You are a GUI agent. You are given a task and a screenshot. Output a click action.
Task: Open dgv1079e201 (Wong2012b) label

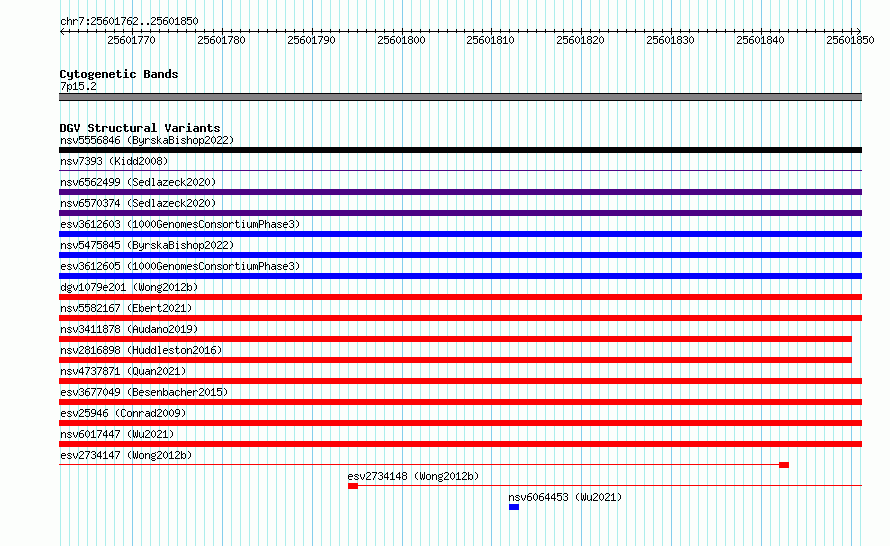coord(129,287)
